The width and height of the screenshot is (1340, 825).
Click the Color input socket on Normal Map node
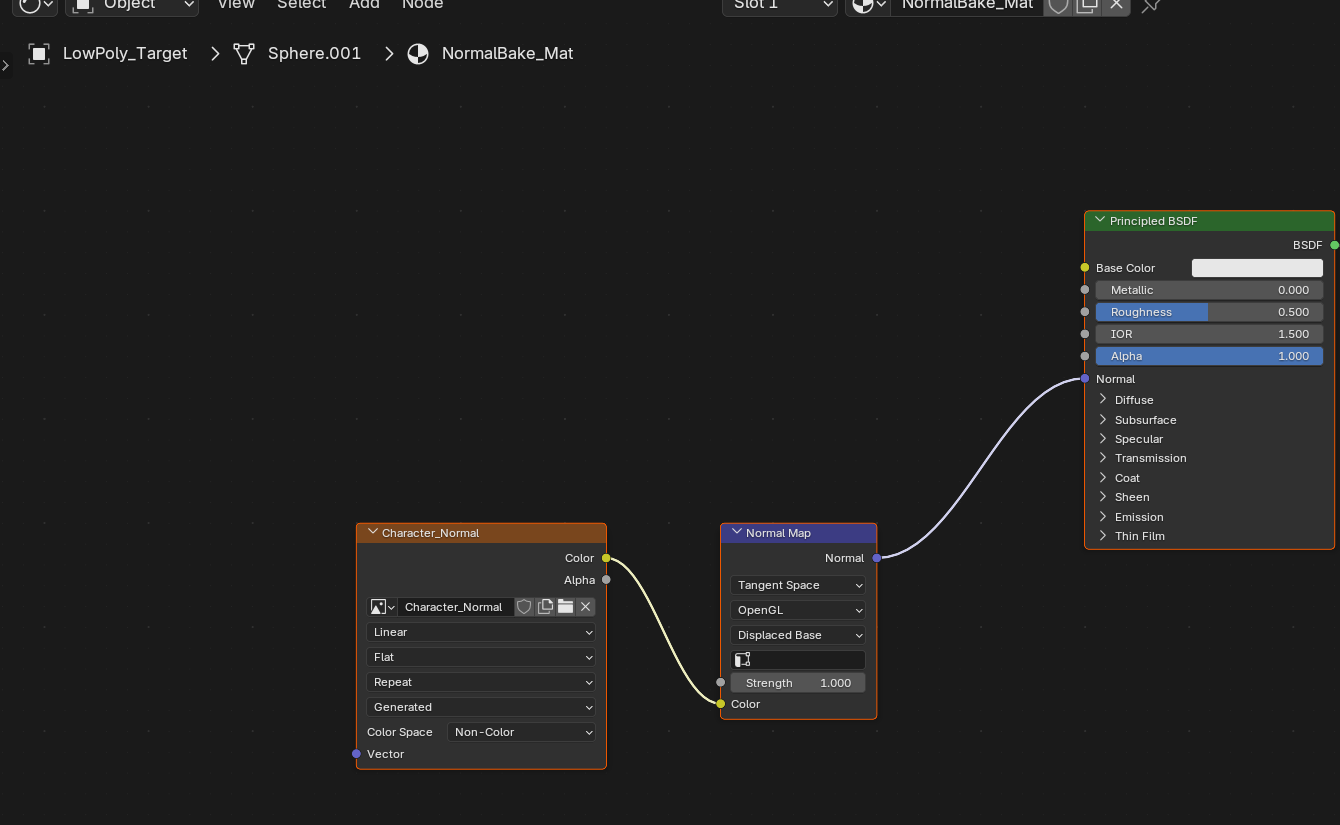(x=720, y=704)
